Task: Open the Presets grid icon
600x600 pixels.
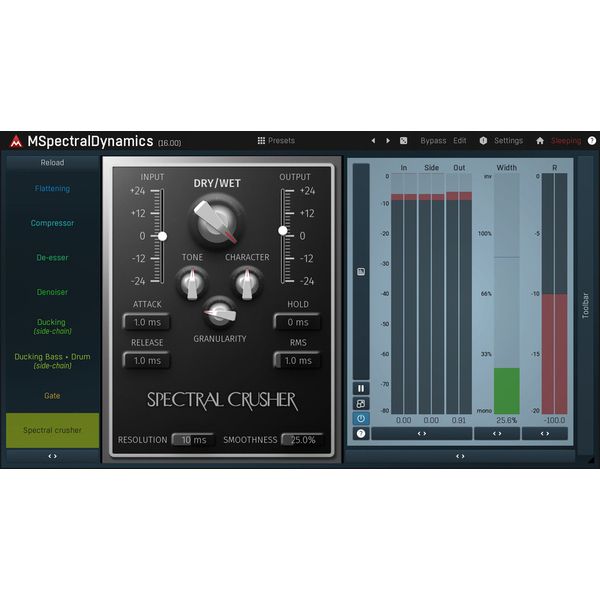Action: (x=261, y=140)
